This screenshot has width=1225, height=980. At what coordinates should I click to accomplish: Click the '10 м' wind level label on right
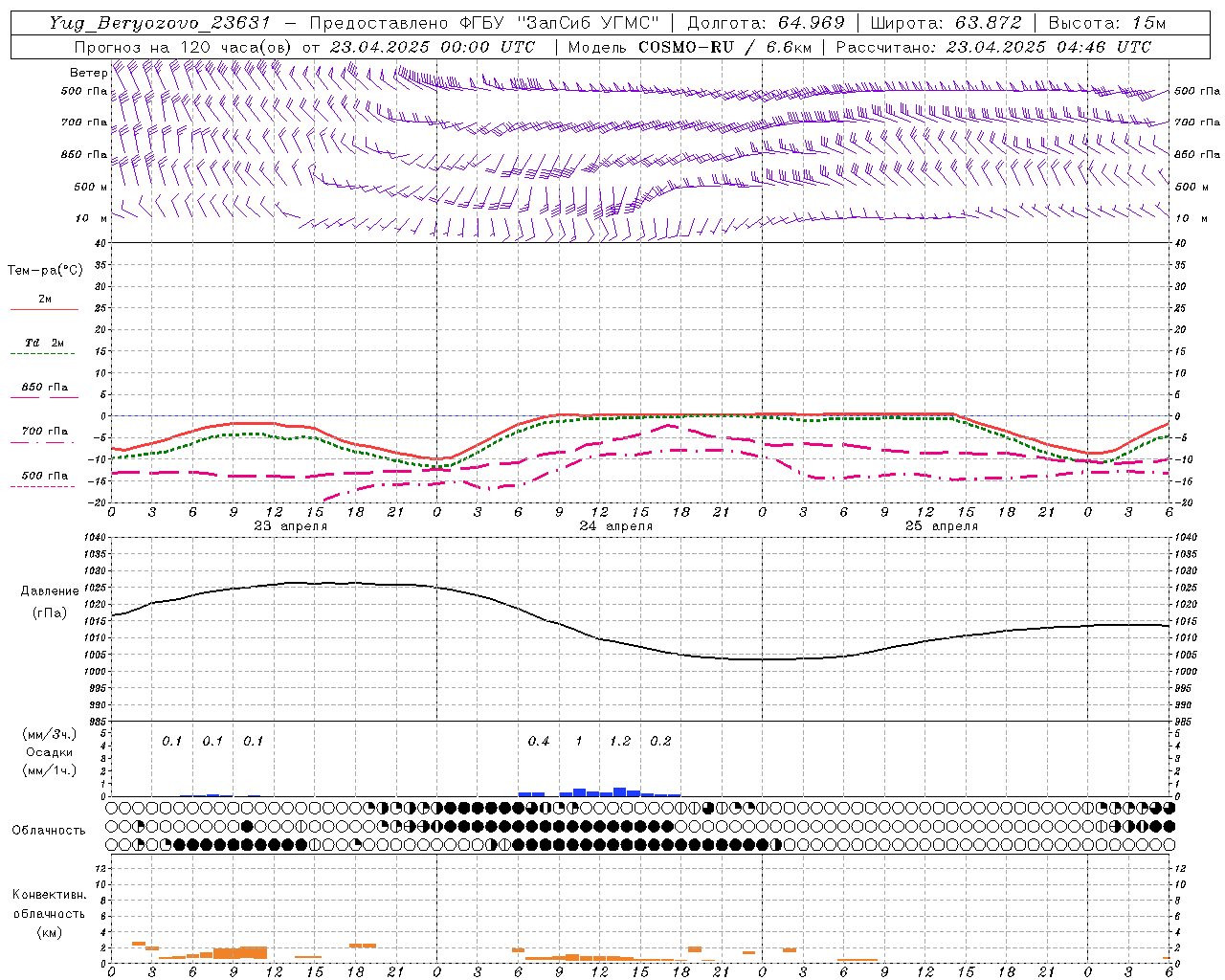click(x=1192, y=218)
